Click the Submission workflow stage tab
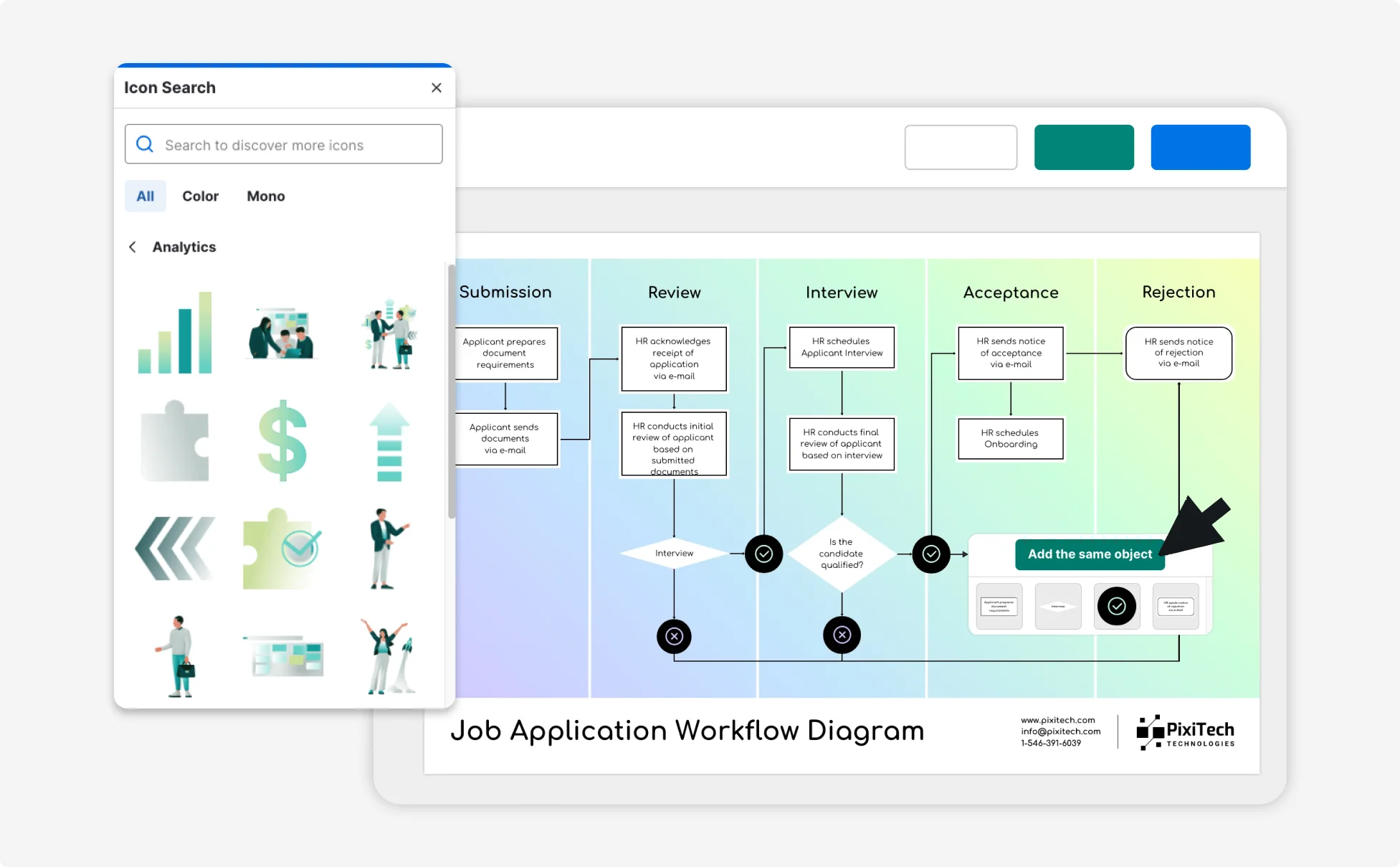Image resolution: width=1400 pixels, height=867 pixels. tap(505, 291)
